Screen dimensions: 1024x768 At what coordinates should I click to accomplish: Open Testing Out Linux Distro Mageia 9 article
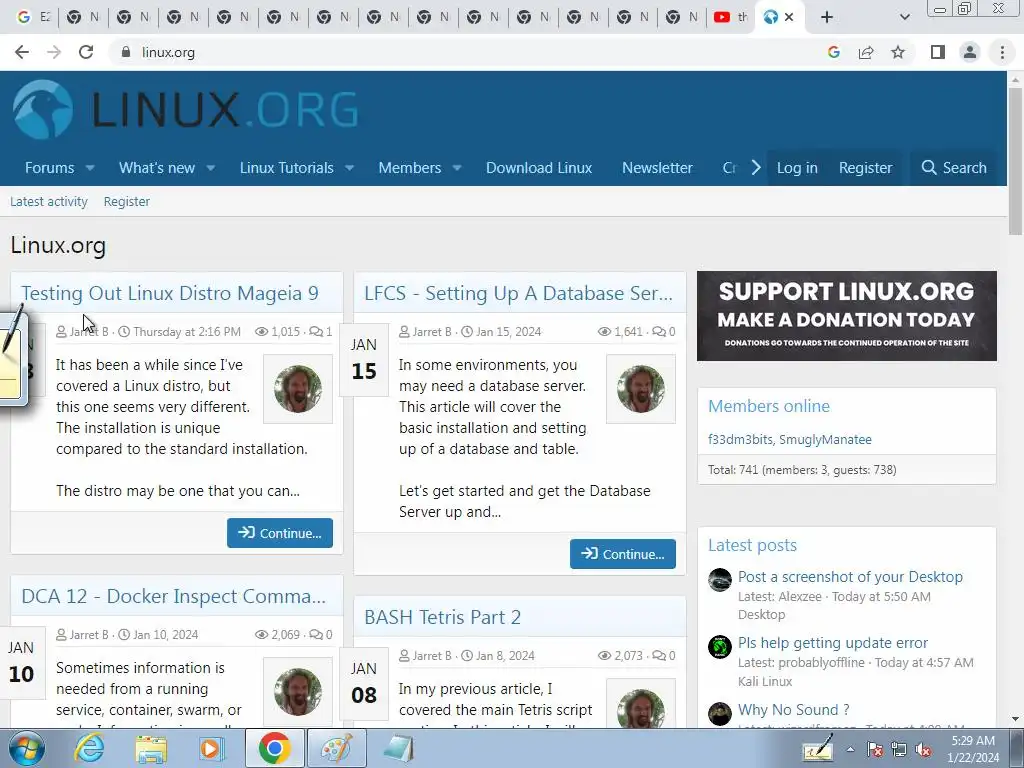tap(170, 293)
